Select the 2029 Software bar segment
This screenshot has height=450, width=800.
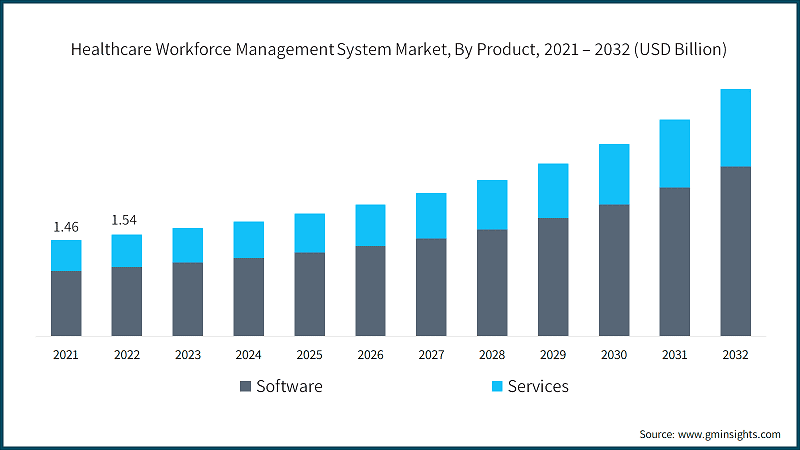coord(553,277)
